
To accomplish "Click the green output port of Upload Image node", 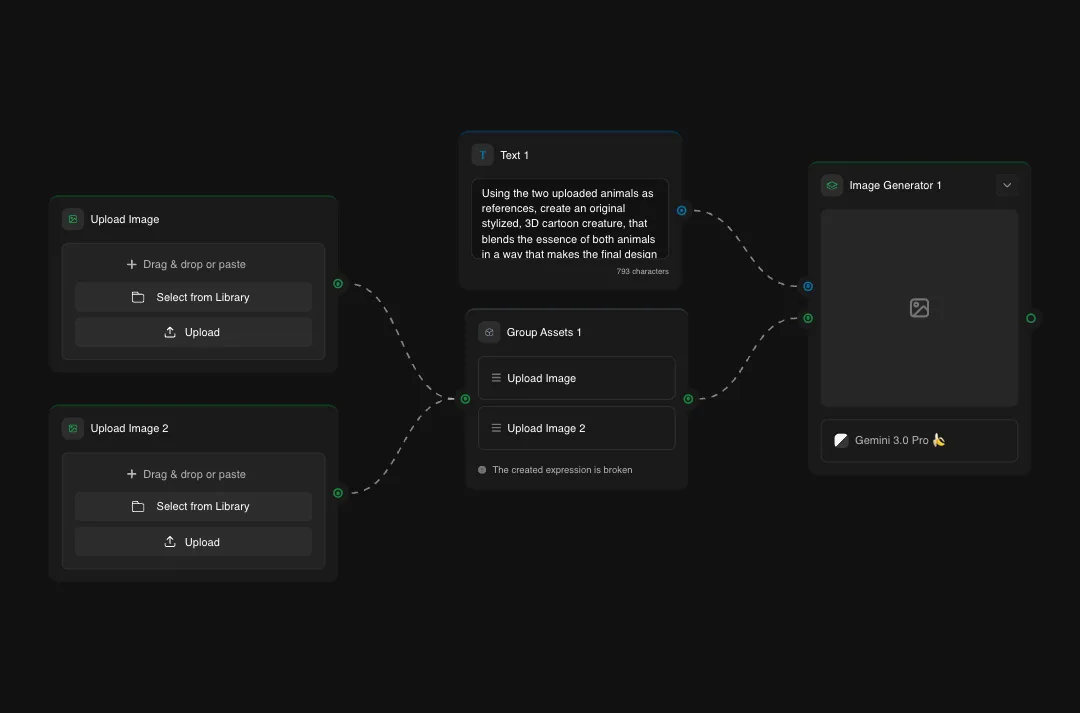I will pyautogui.click(x=338, y=284).
